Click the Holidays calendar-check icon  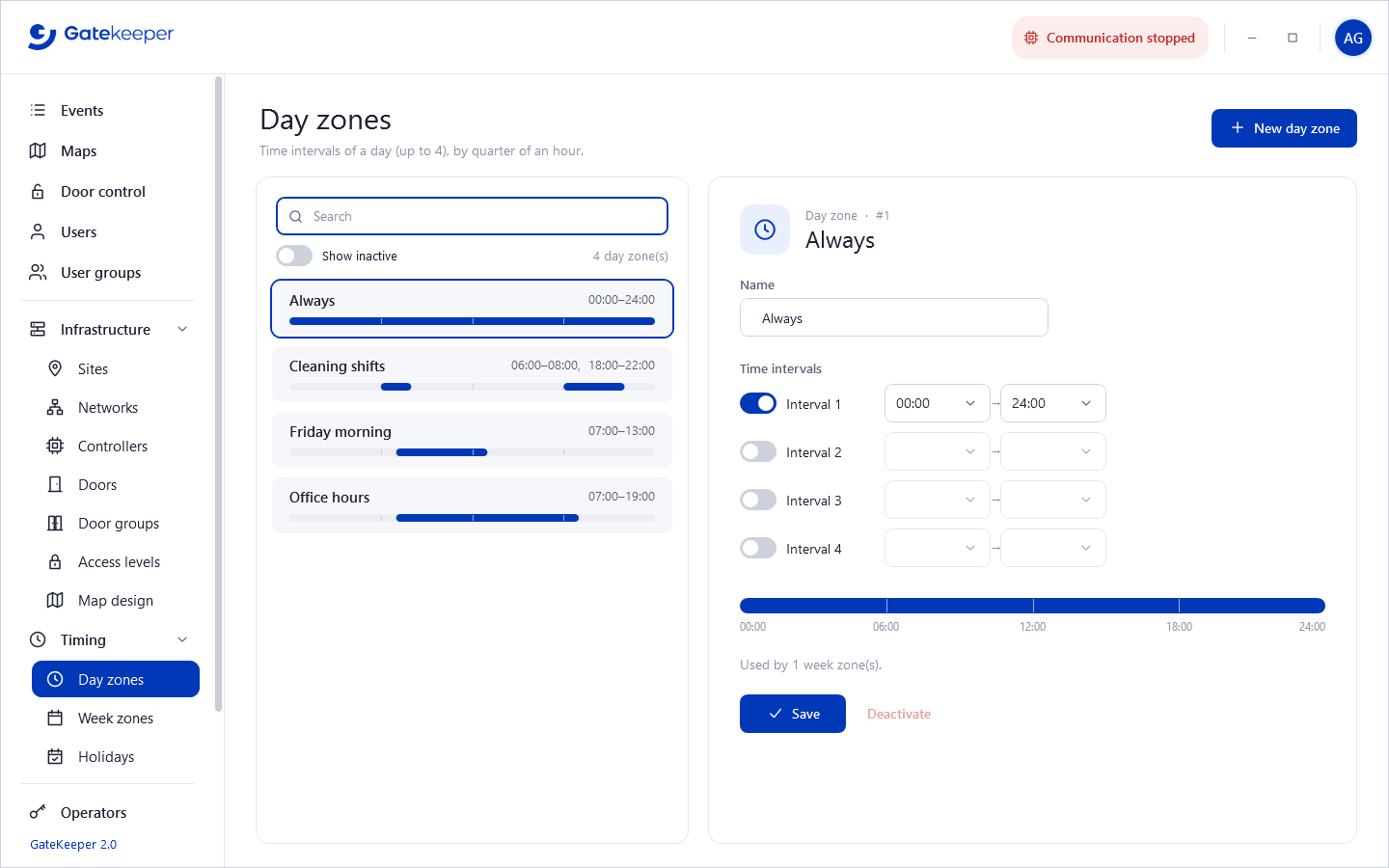(55, 756)
